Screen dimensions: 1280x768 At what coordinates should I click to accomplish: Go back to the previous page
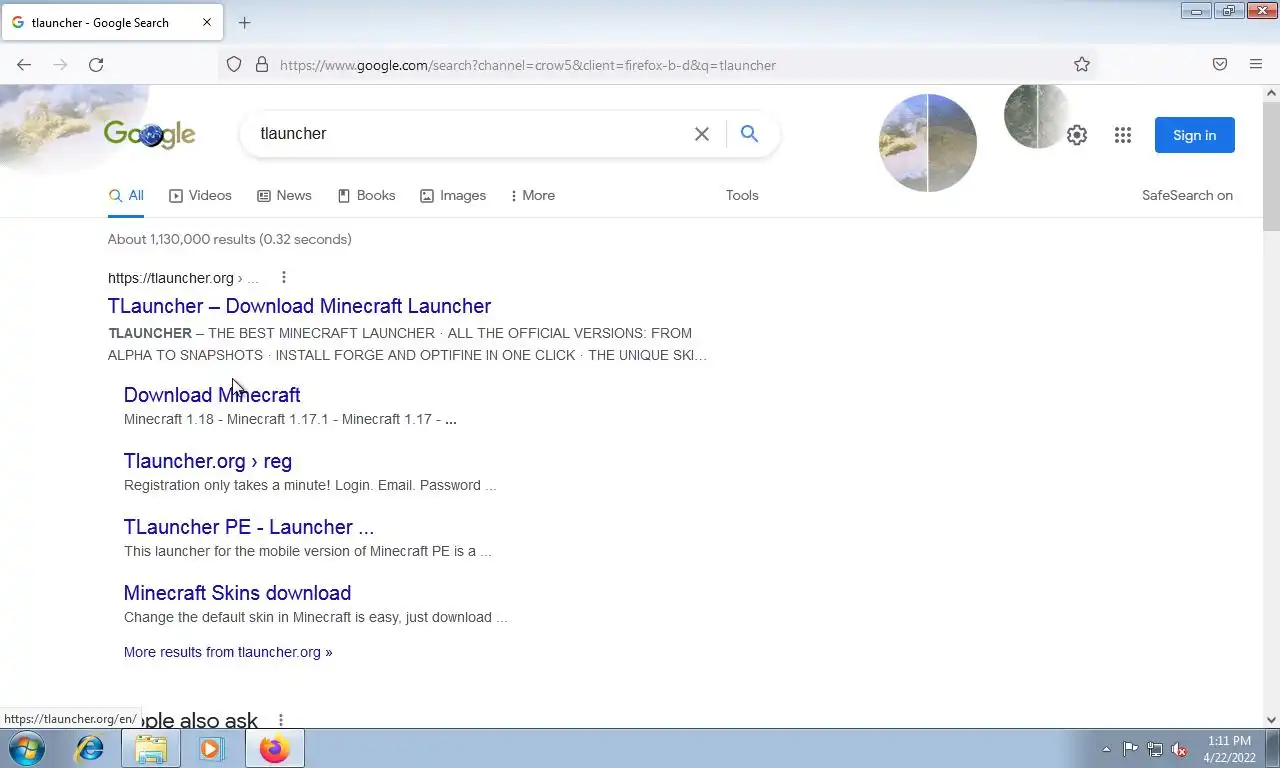24,65
